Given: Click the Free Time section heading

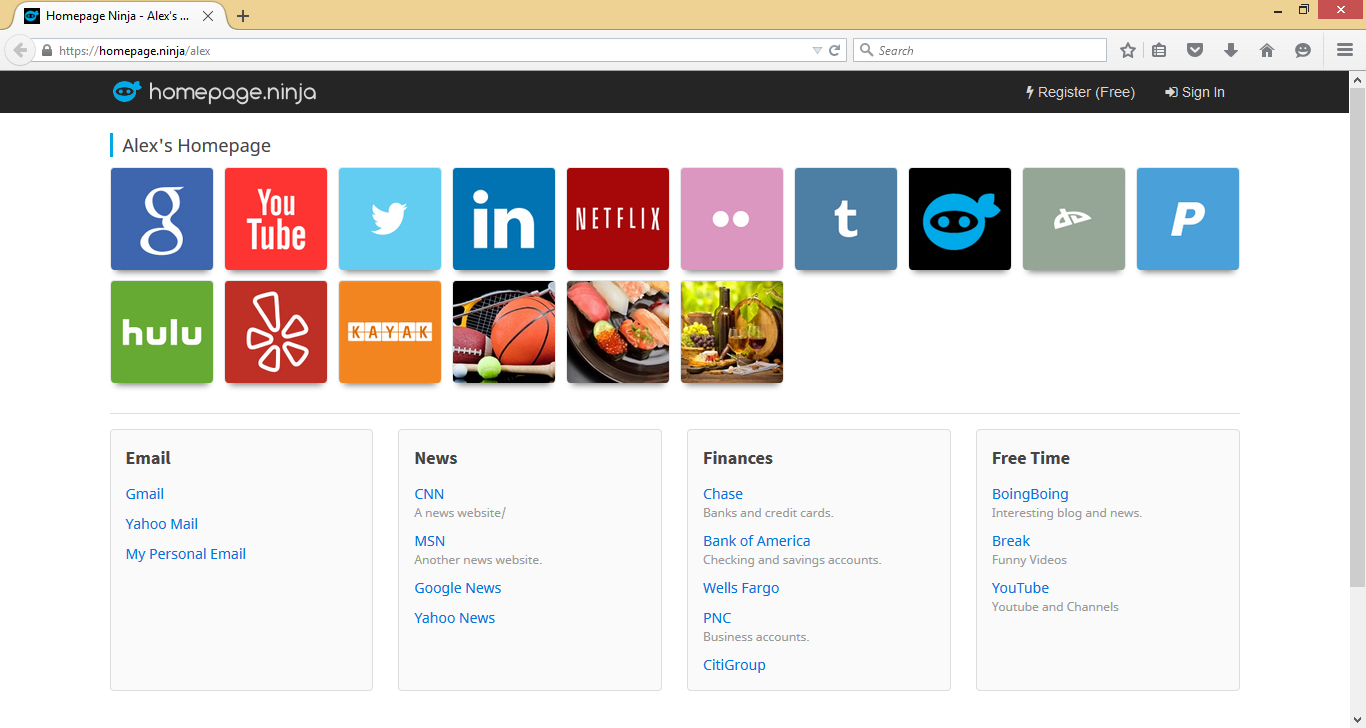Looking at the screenshot, I should [1031, 458].
